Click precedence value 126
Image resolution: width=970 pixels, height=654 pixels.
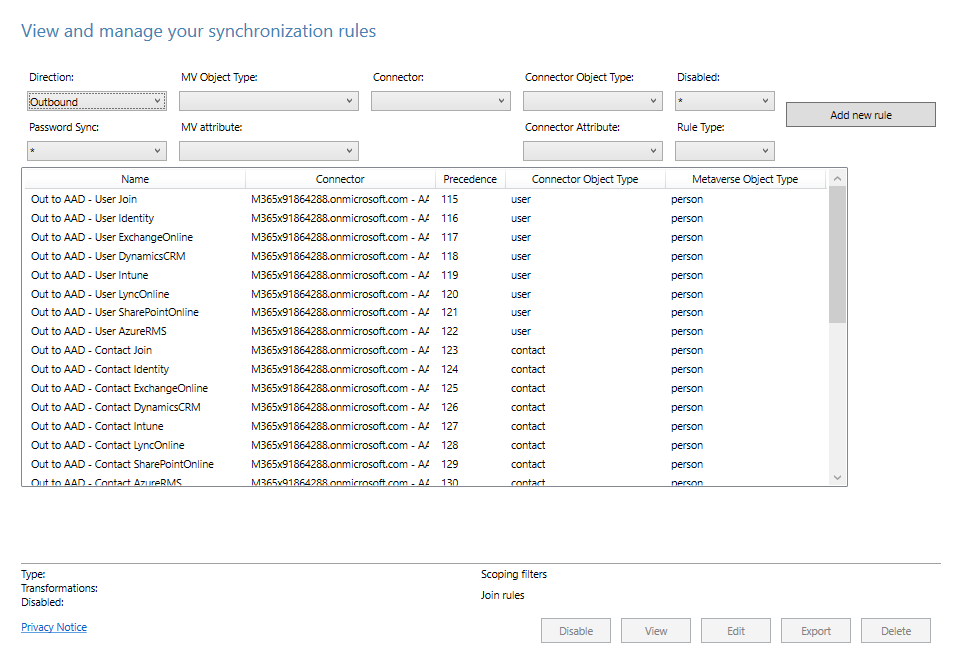pyautogui.click(x=450, y=407)
